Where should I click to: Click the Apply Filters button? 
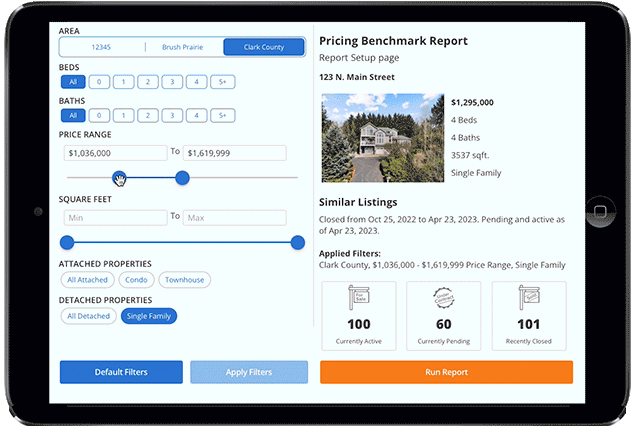[x=250, y=372]
